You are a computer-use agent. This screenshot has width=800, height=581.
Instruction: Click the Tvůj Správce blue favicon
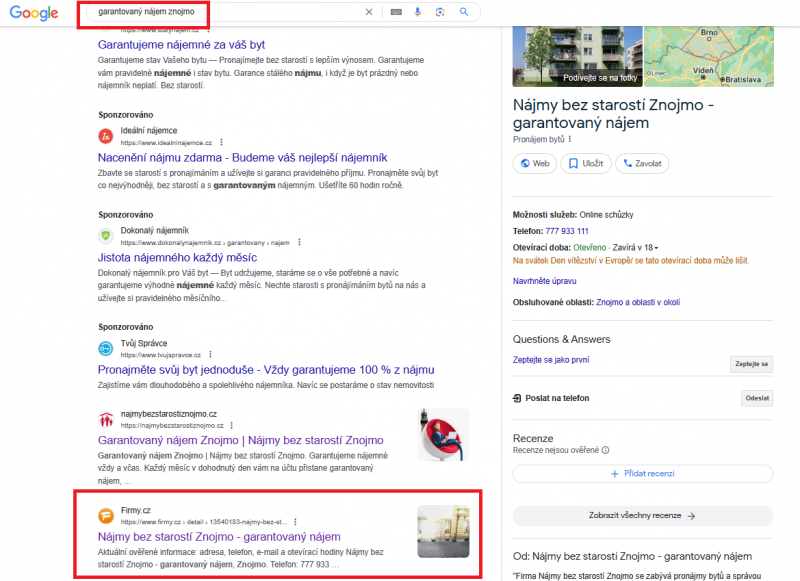(x=106, y=348)
